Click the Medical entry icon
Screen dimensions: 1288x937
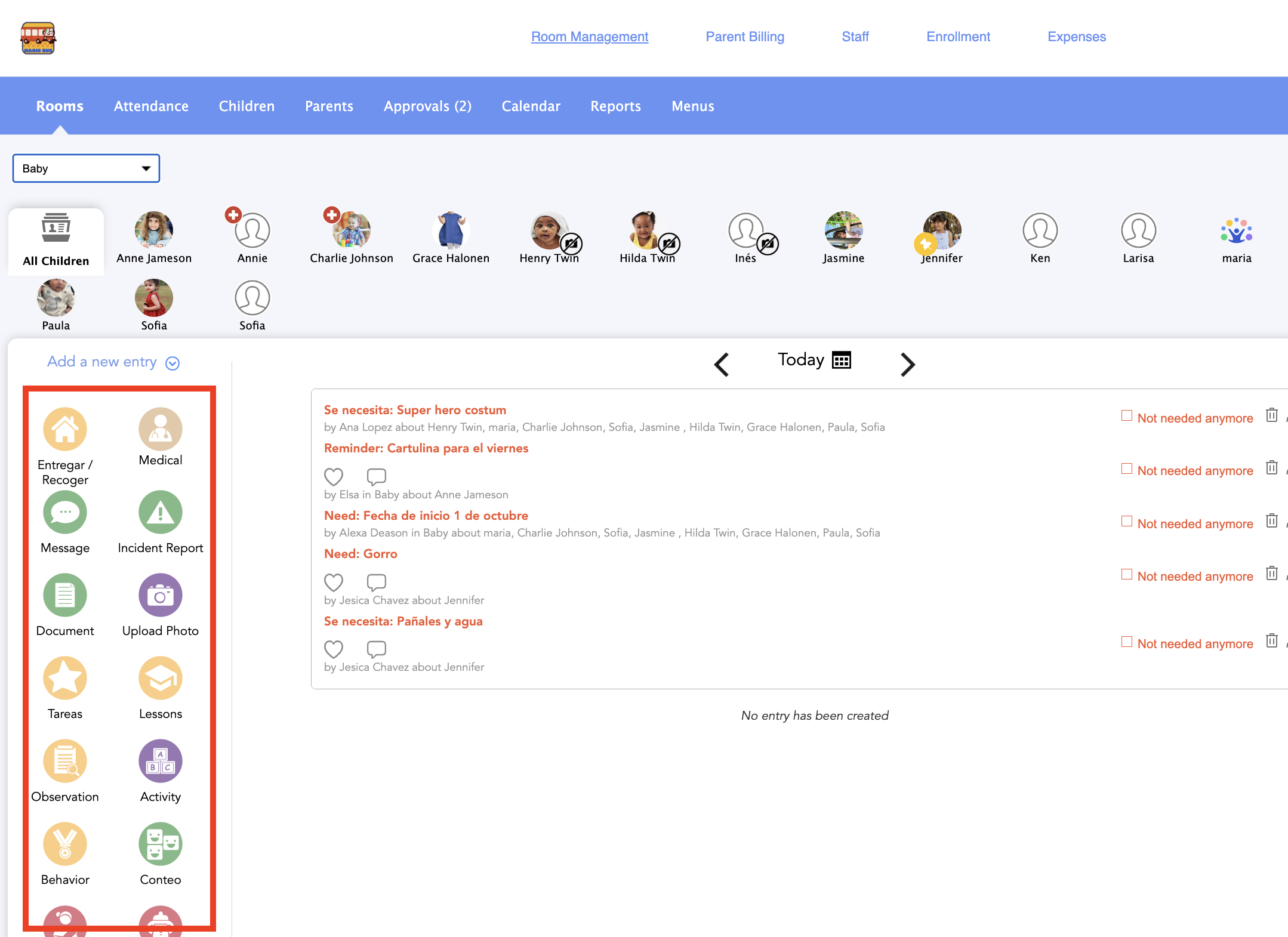160,429
